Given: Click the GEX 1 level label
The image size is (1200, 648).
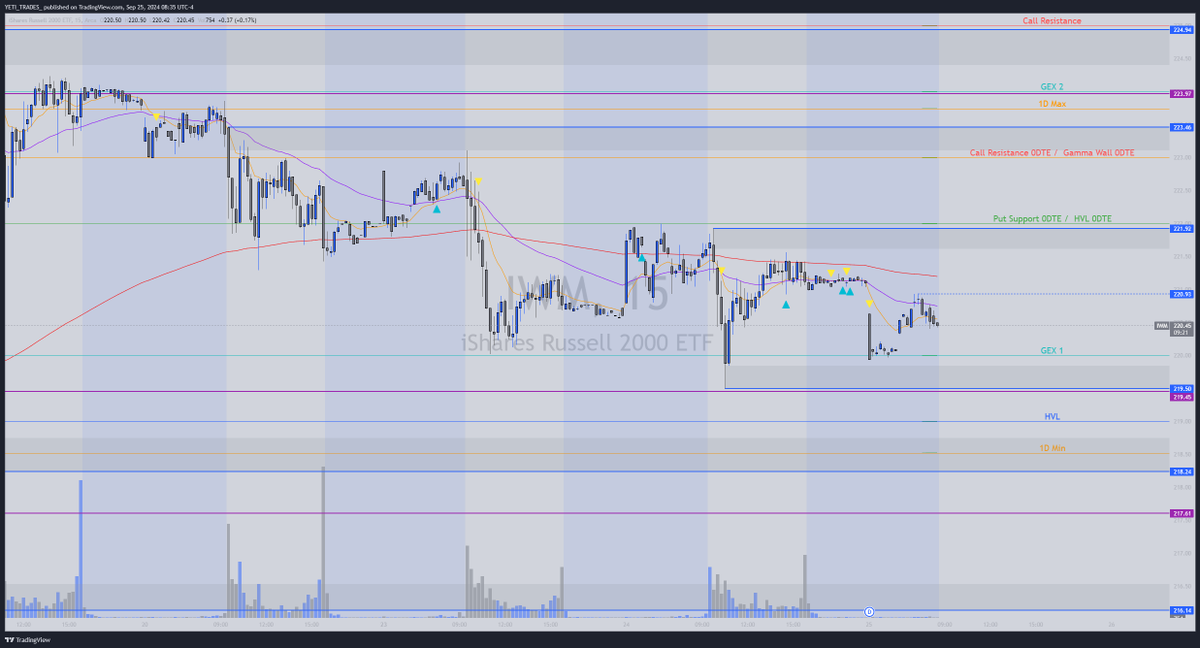Looking at the screenshot, I should (1051, 350).
